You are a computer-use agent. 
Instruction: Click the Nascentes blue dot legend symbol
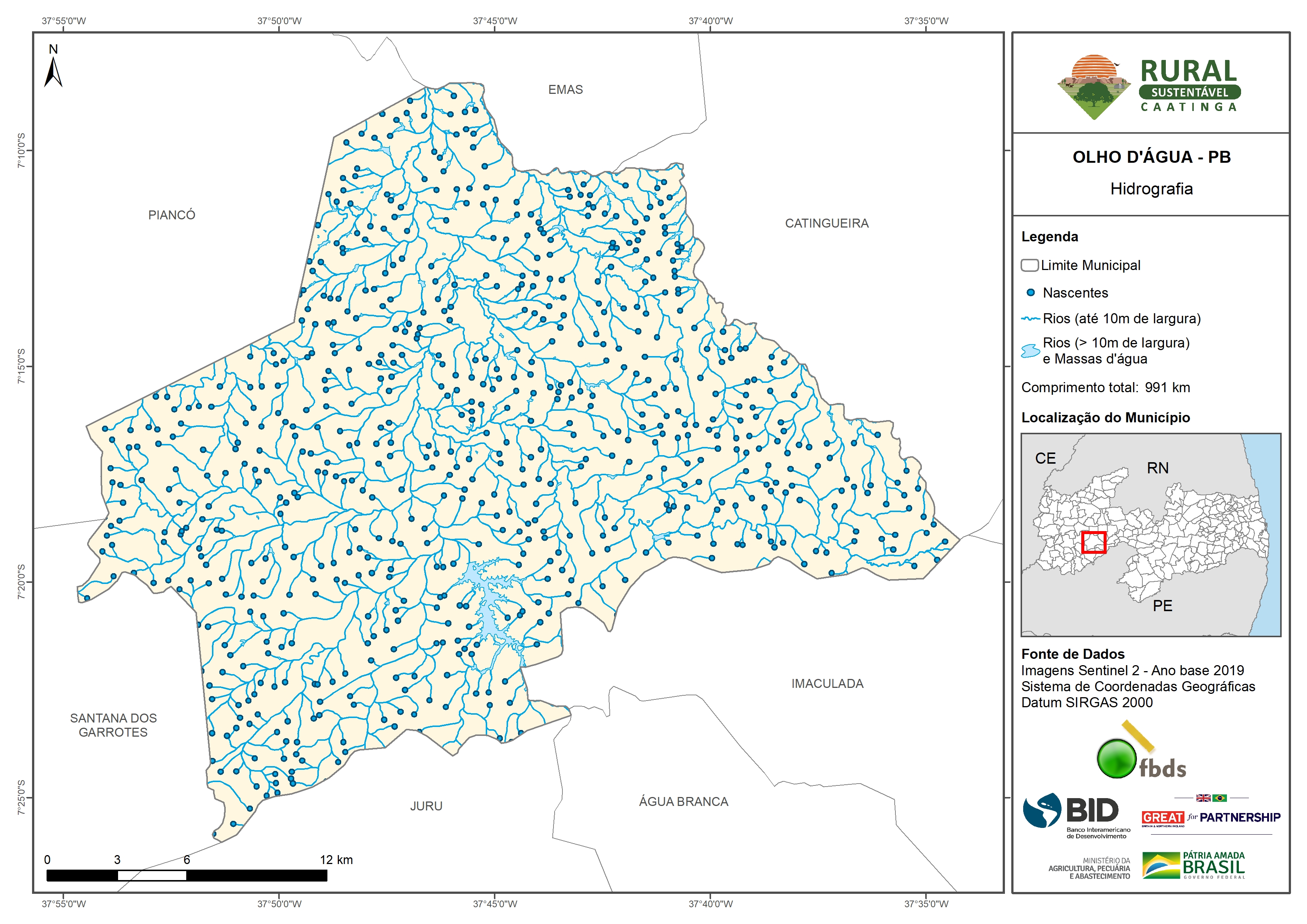point(1030,293)
